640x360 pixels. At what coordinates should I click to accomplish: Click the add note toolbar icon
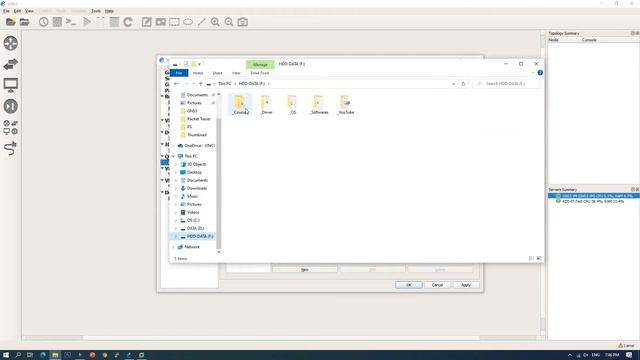[x=147, y=22]
